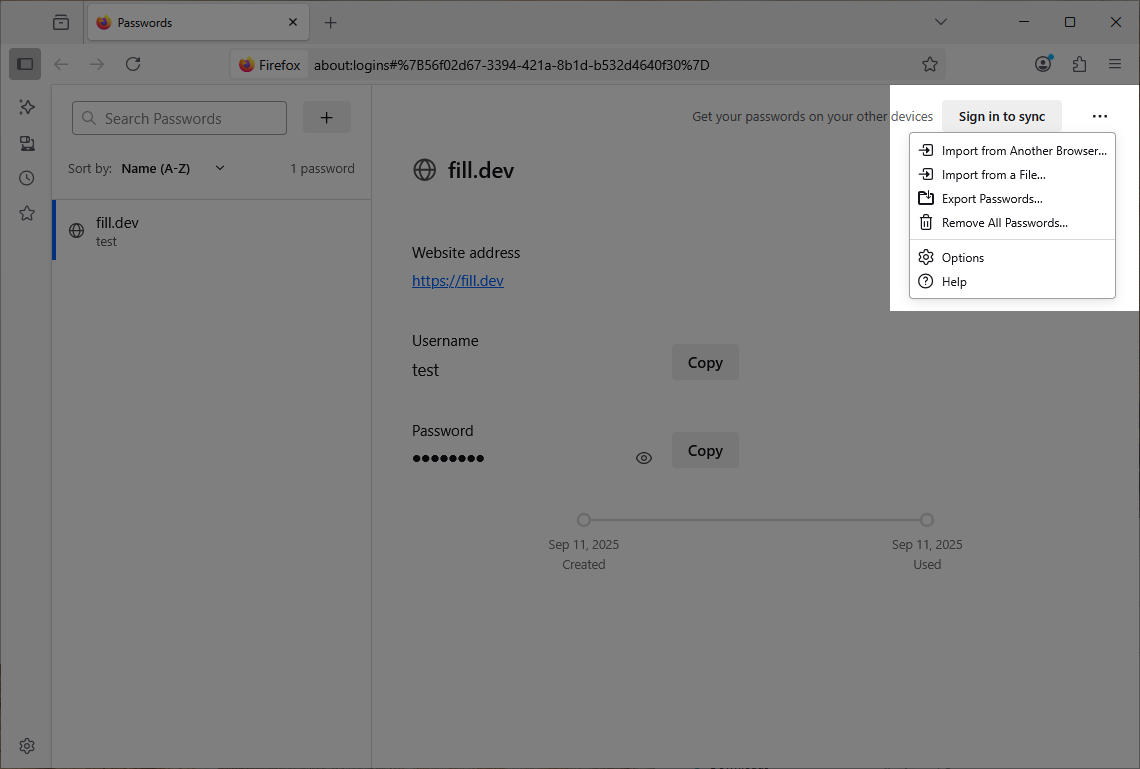
Task: Click the address bar URL text
Action: click(x=511, y=65)
